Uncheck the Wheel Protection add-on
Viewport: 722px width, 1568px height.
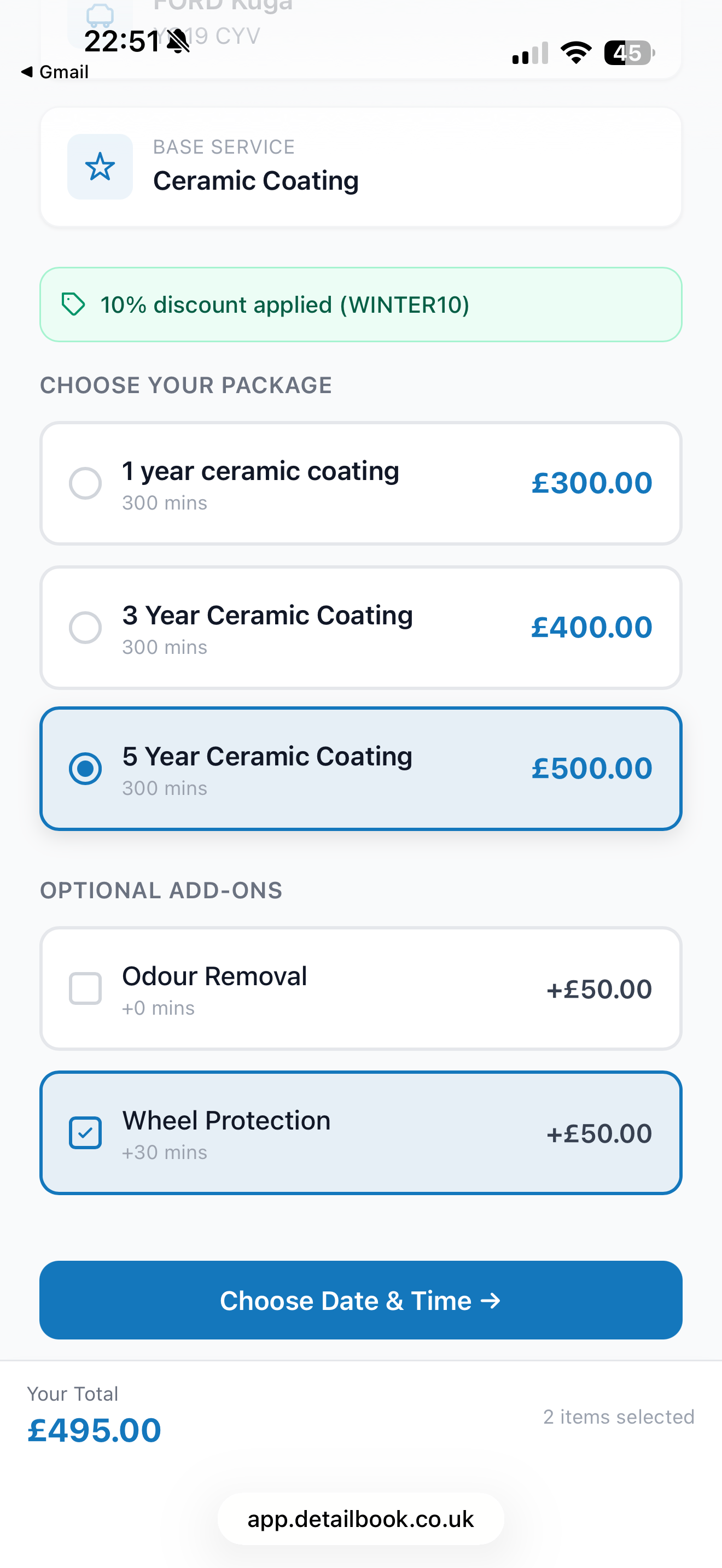(x=85, y=1133)
